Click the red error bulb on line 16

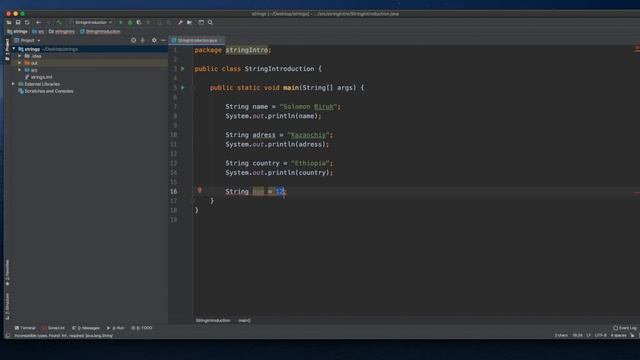click(200, 191)
